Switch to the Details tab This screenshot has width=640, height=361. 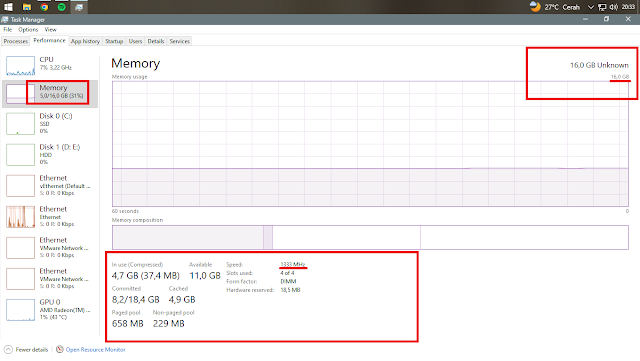[x=156, y=41]
